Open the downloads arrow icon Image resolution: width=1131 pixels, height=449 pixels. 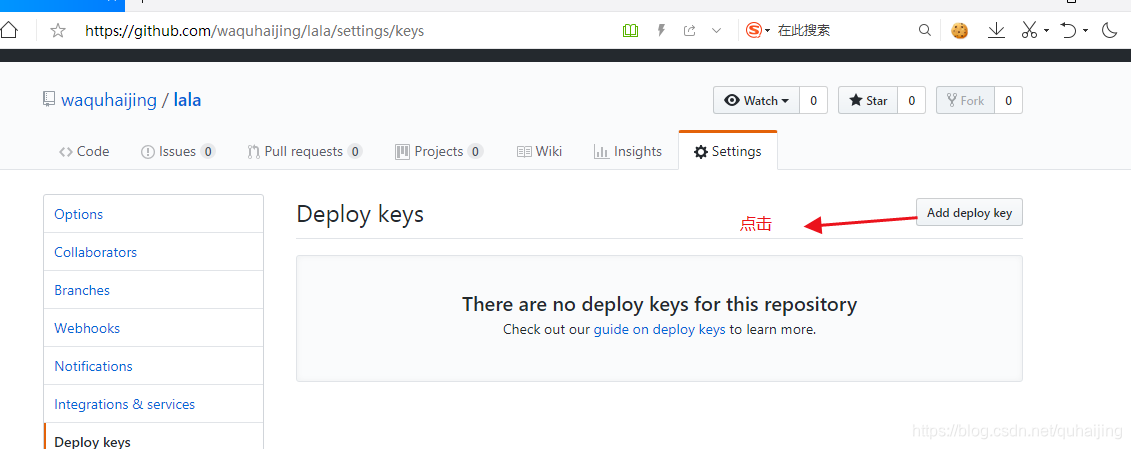point(996,30)
